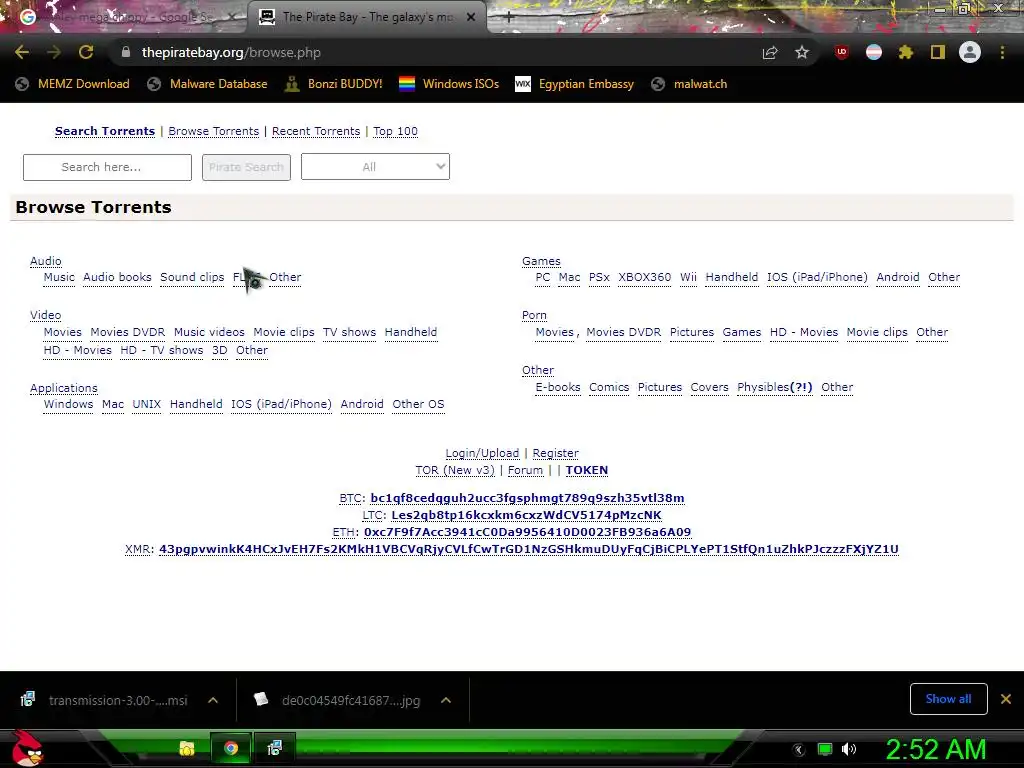Click the Search here text field
The height and width of the screenshot is (768, 1024).
click(107, 167)
